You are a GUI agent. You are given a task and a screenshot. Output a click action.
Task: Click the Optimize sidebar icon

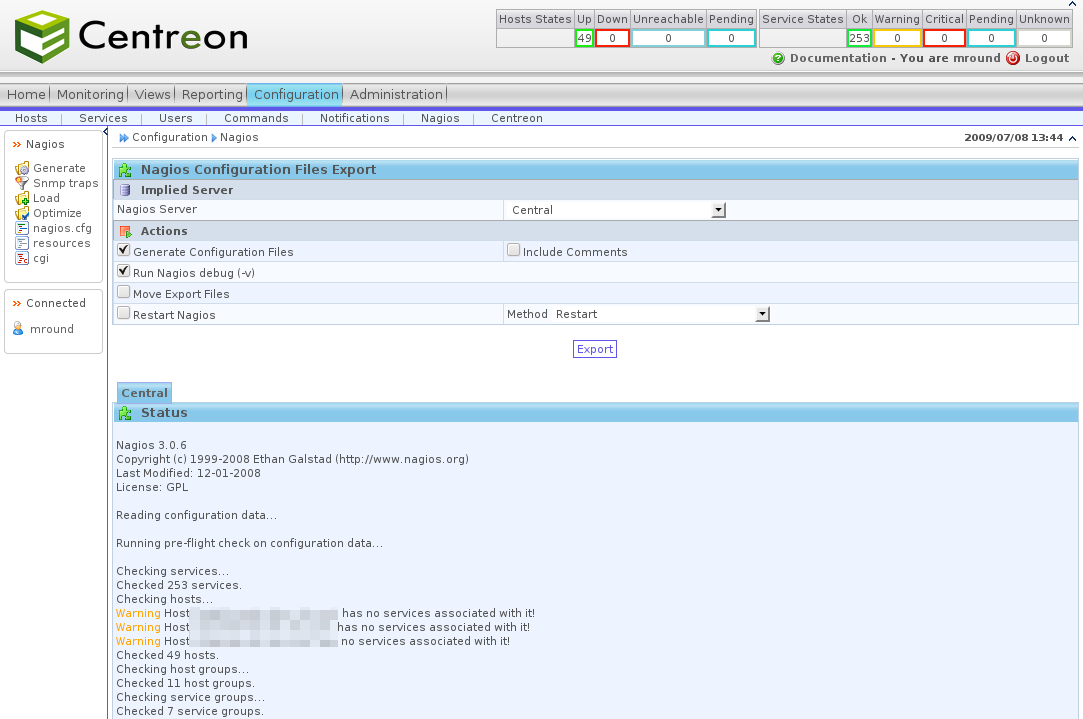click(22, 213)
